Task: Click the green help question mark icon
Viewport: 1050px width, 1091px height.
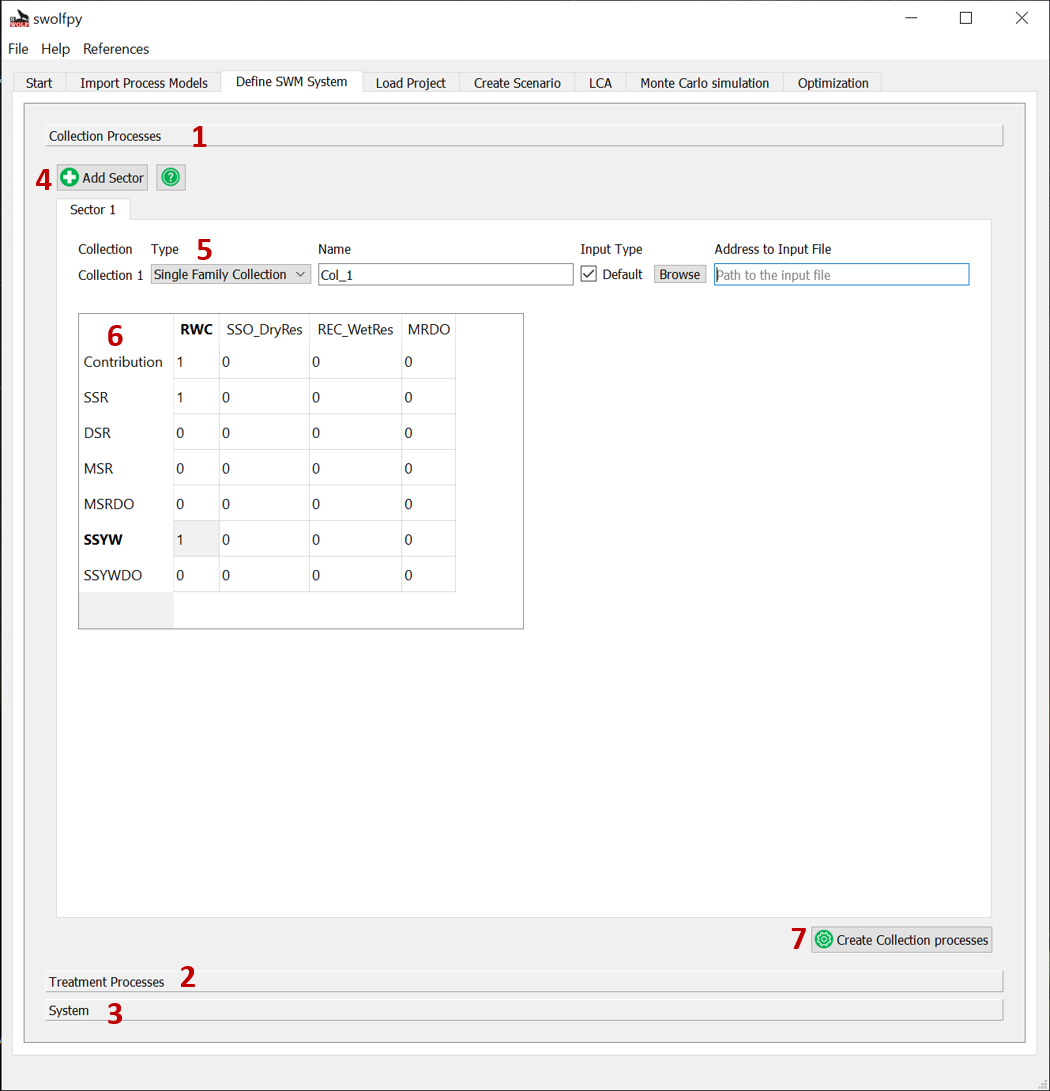Action: tap(170, 177)
